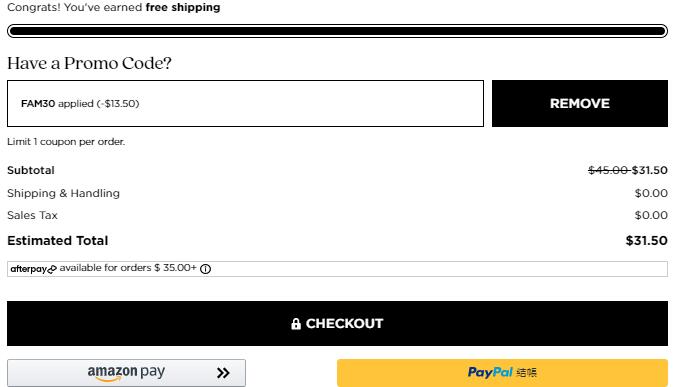Click the PayPal logo wordmark
The width and height of the screenshot is (685, 387).
490,372
